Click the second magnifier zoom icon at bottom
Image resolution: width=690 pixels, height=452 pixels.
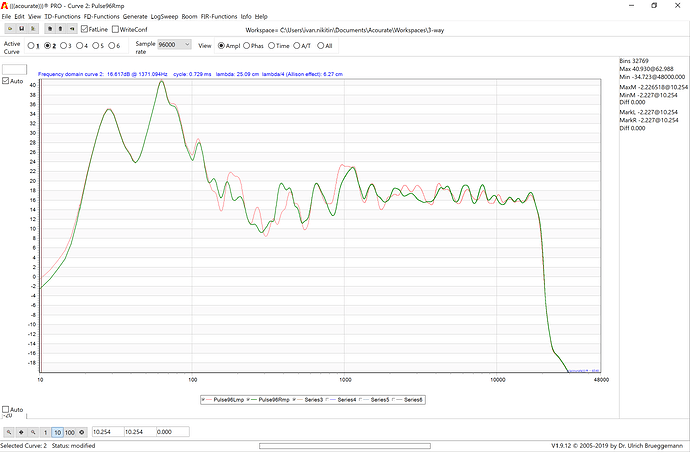[33, 432]
